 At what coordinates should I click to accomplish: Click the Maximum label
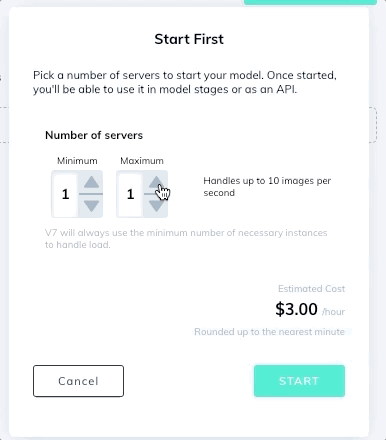(x=142, y=161)
